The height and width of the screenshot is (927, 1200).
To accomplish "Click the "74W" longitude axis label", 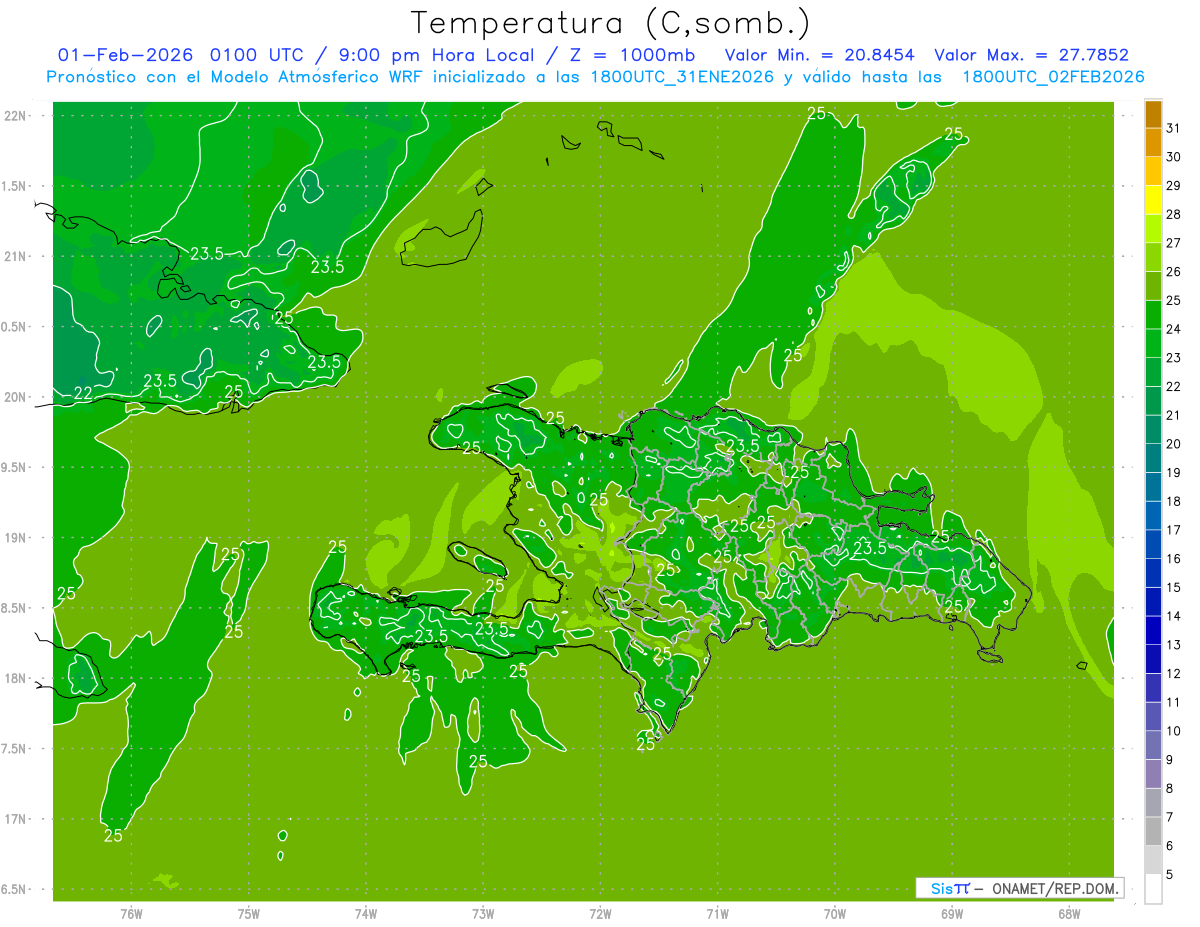I will pos(366,914).
